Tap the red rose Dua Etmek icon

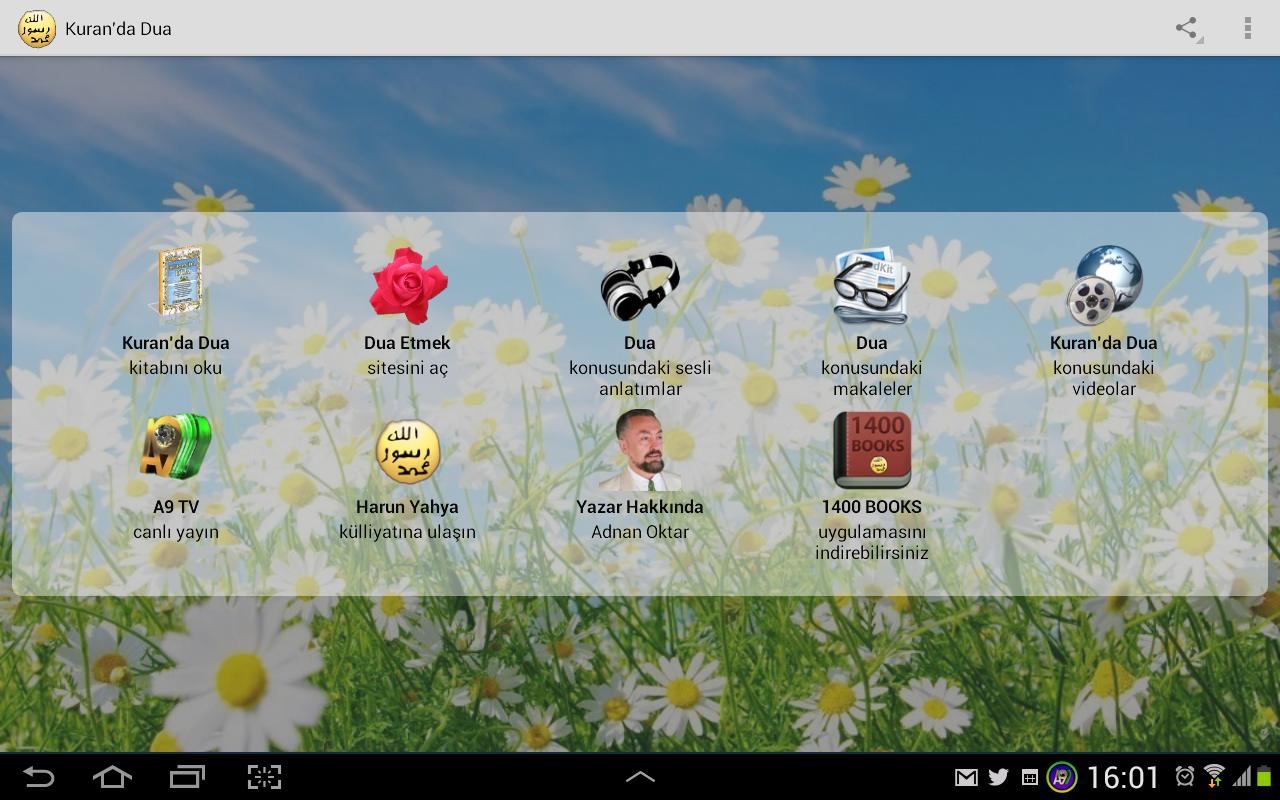[x=407, y=285]
